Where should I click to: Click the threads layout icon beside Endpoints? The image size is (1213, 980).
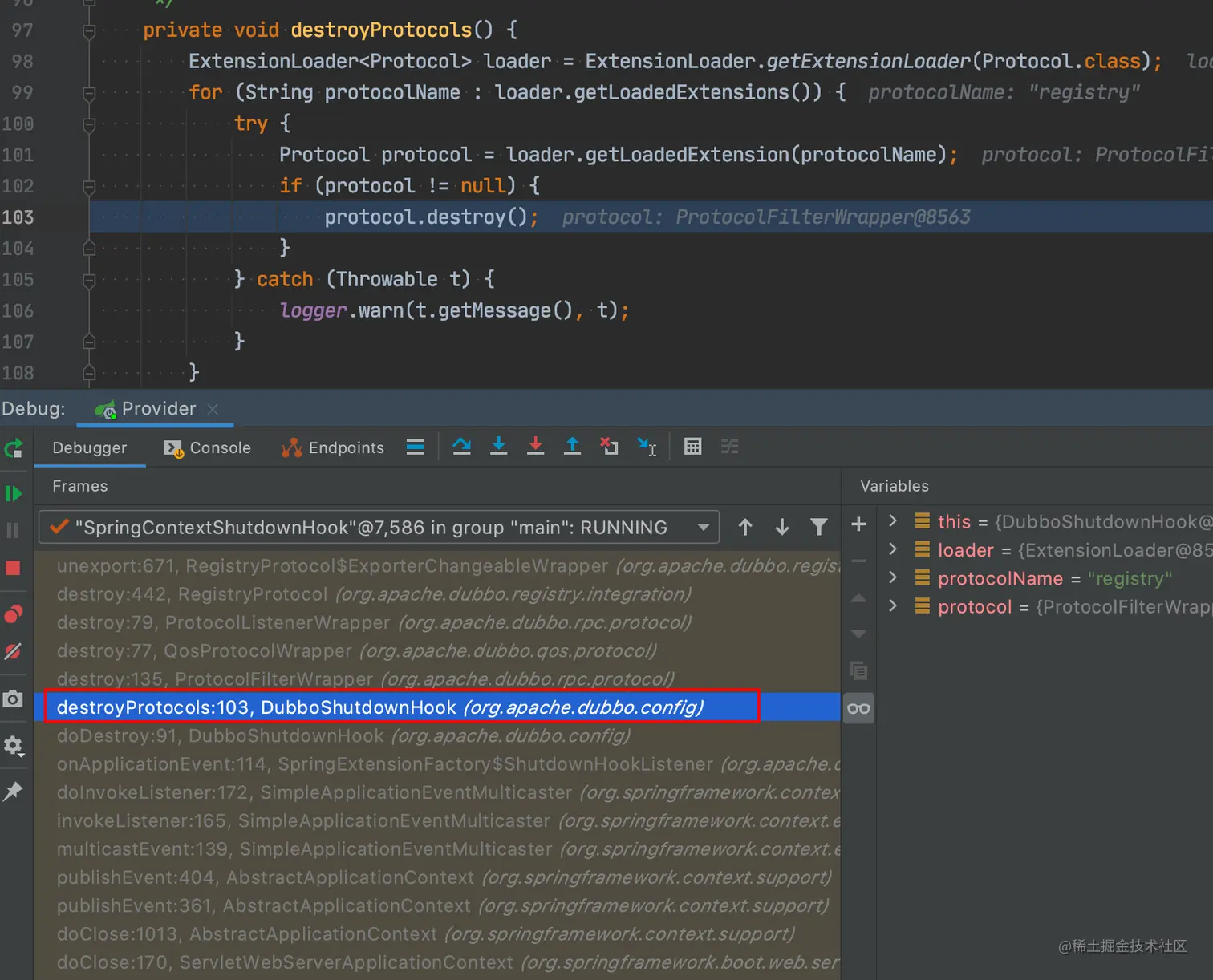tap(415, 447)
